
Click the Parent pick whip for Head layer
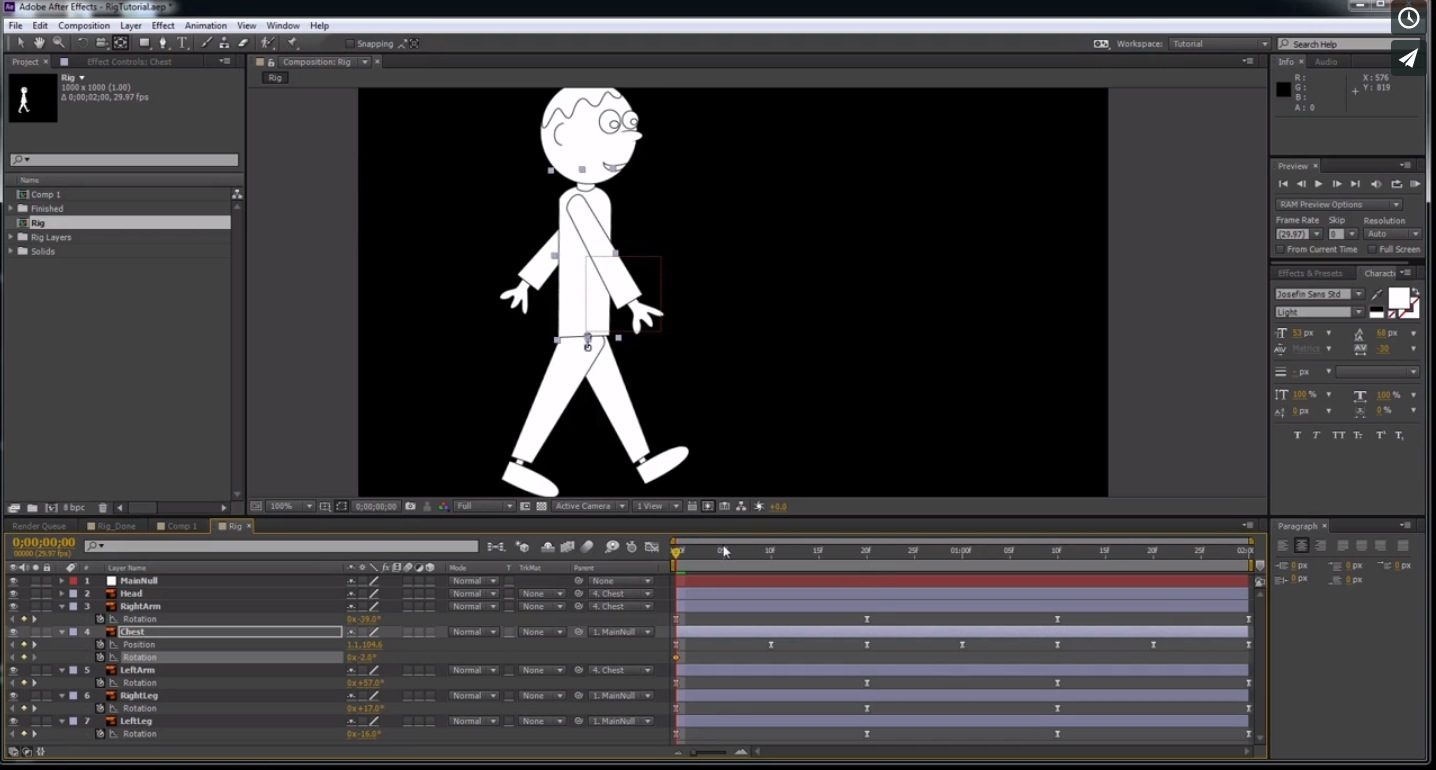pos(578,593)
